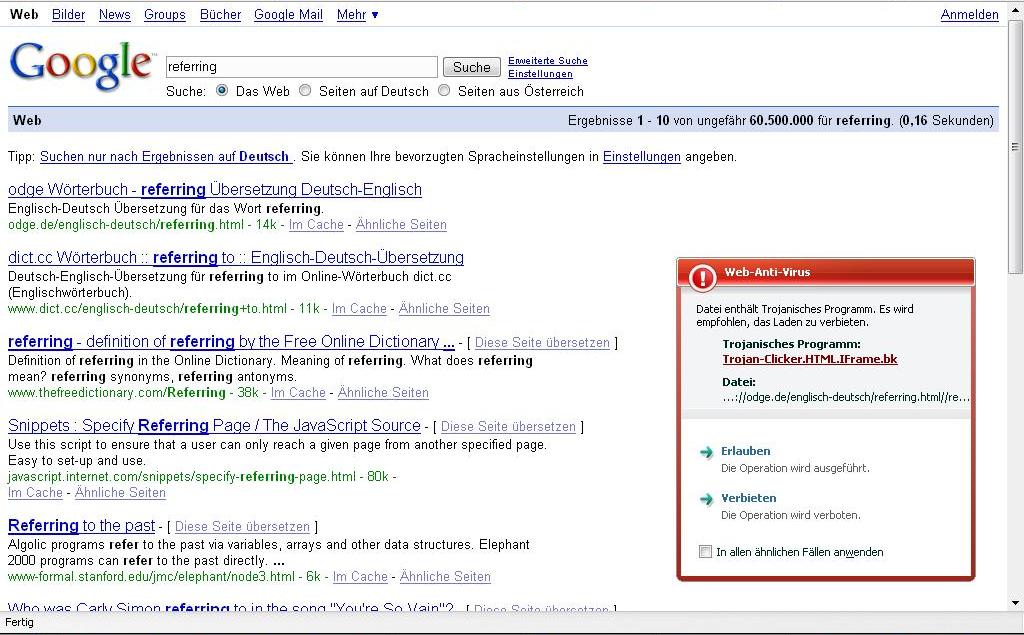Select the 'Seiten auf Deutsch' radio button
The height and width of the screenshot is (635, 1024).
coord(305,91)
